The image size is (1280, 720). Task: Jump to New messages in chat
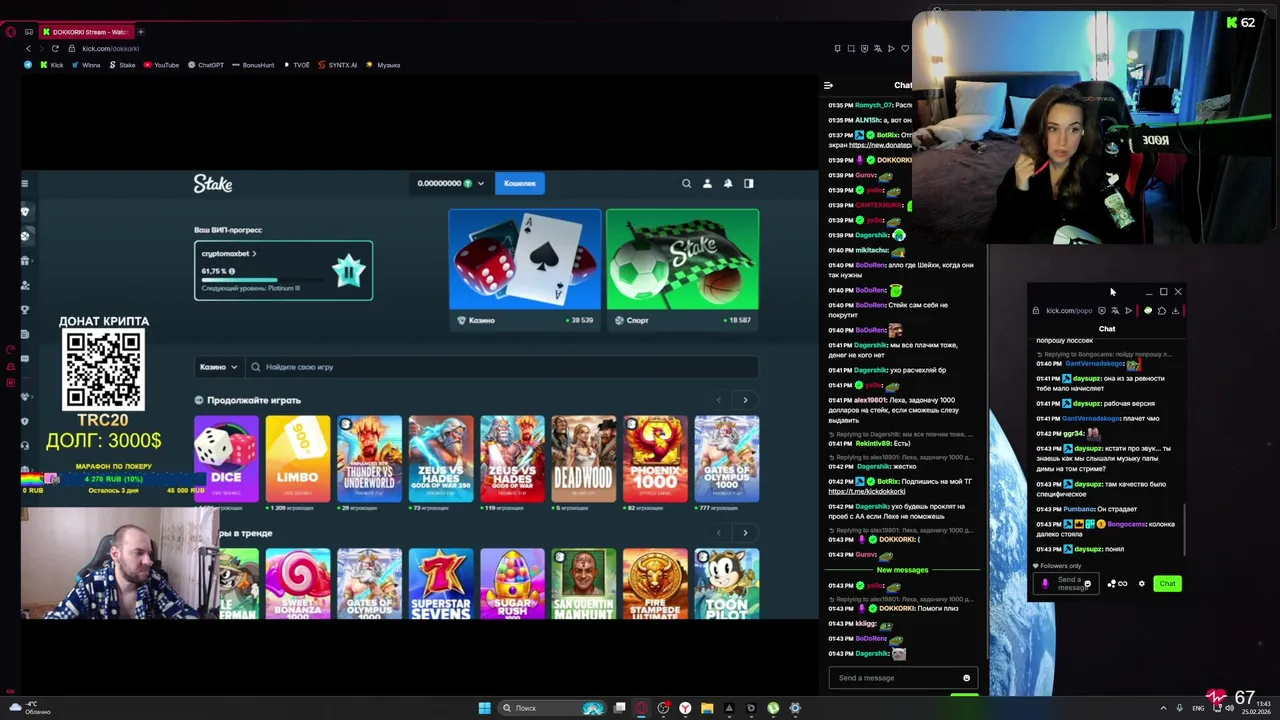tap(902, 570)
